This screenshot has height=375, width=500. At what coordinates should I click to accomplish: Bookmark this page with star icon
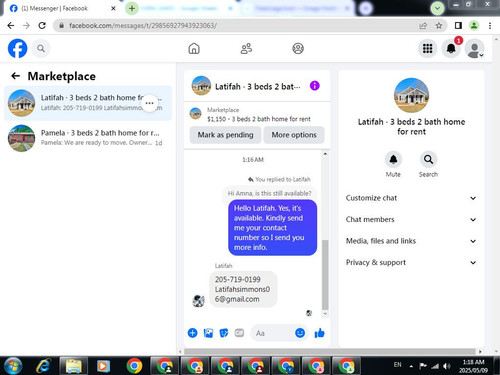(x=439, y=25)
